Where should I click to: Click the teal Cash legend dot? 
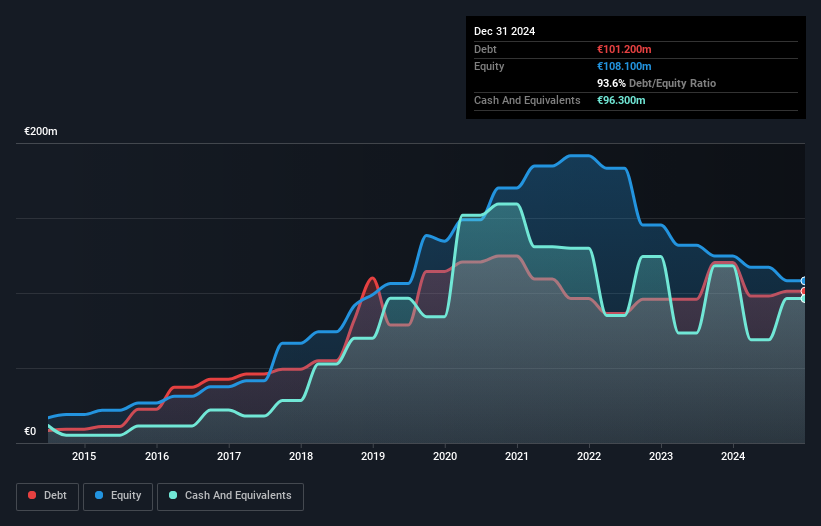[173, 495]
